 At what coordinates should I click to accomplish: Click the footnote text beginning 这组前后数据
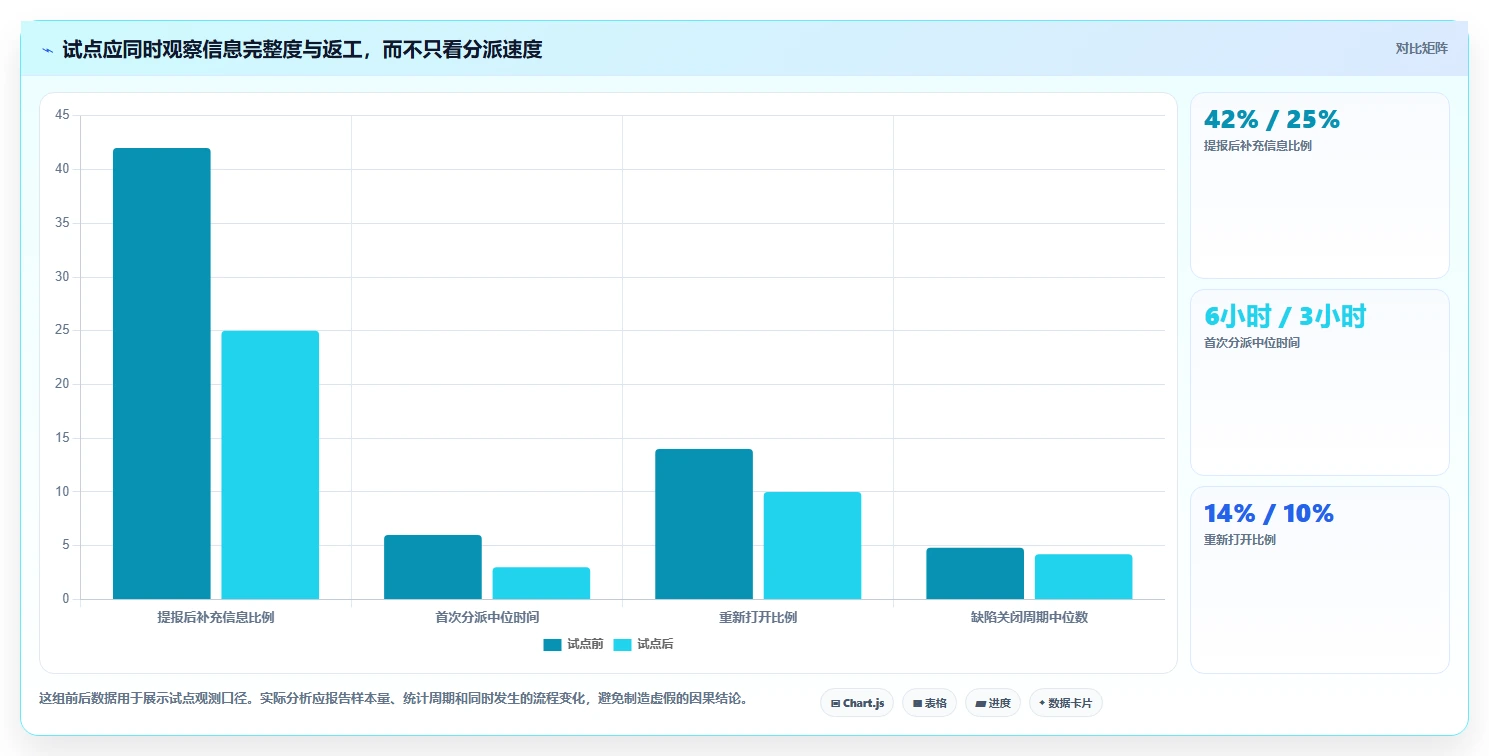coord(393,698)
